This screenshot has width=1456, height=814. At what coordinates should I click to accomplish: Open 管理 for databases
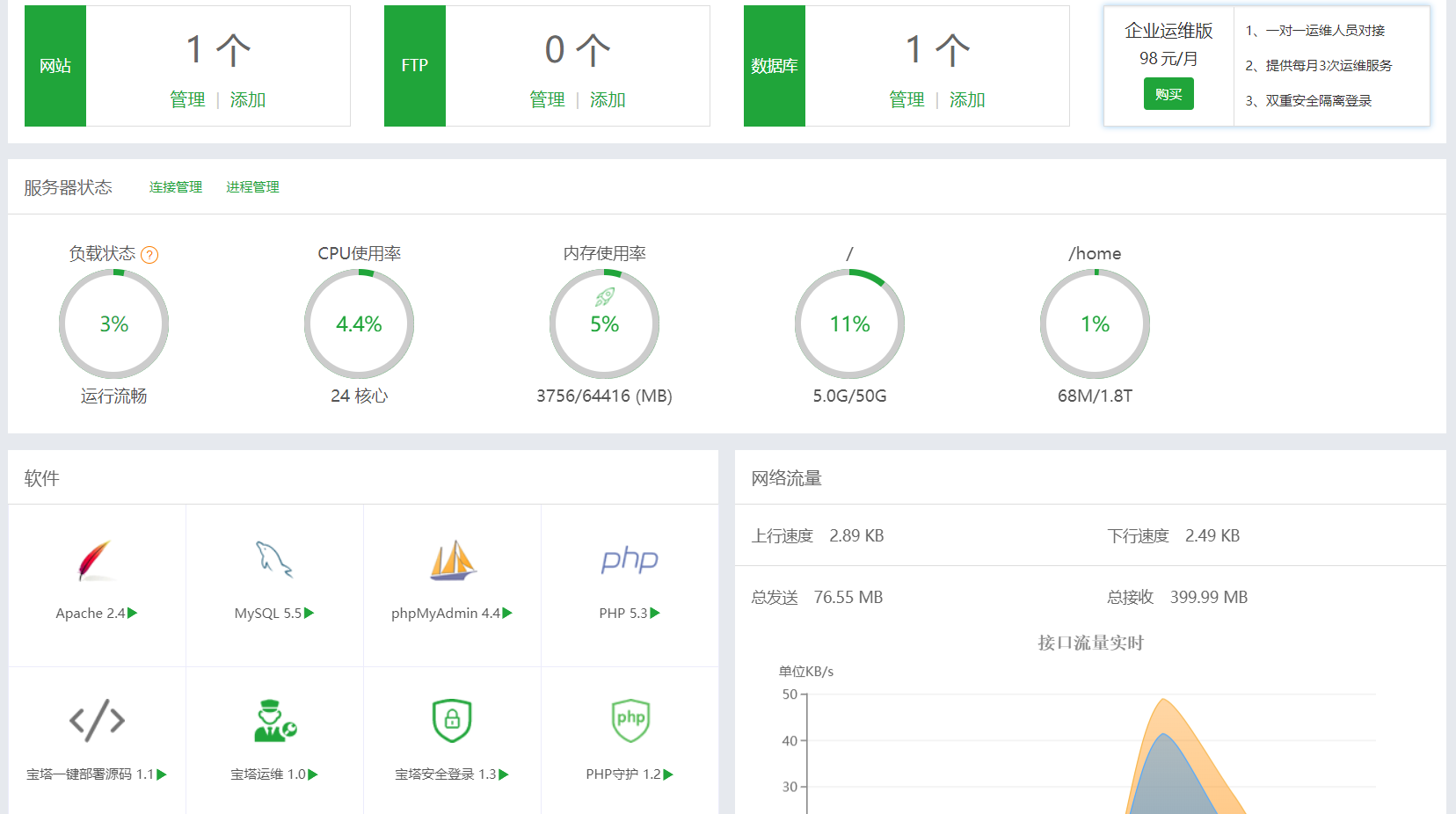point(906,100)
